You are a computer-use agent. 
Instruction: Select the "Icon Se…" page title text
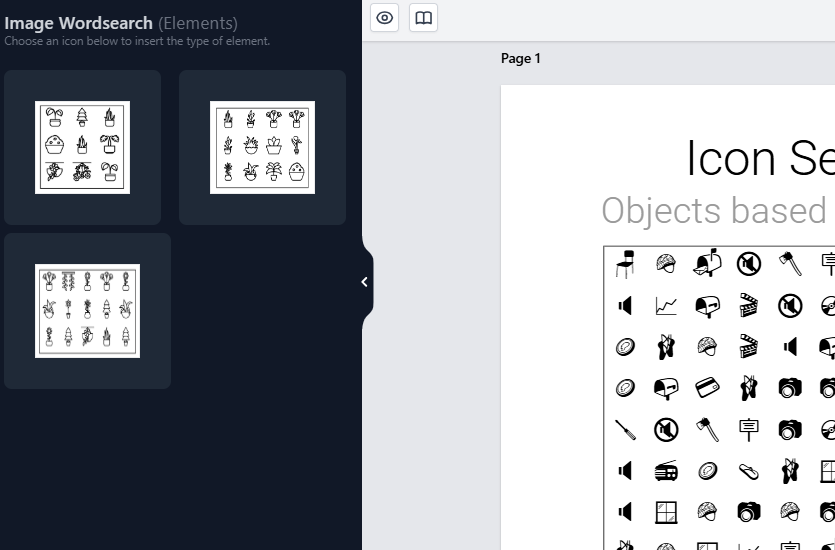[x=759, y=158]
